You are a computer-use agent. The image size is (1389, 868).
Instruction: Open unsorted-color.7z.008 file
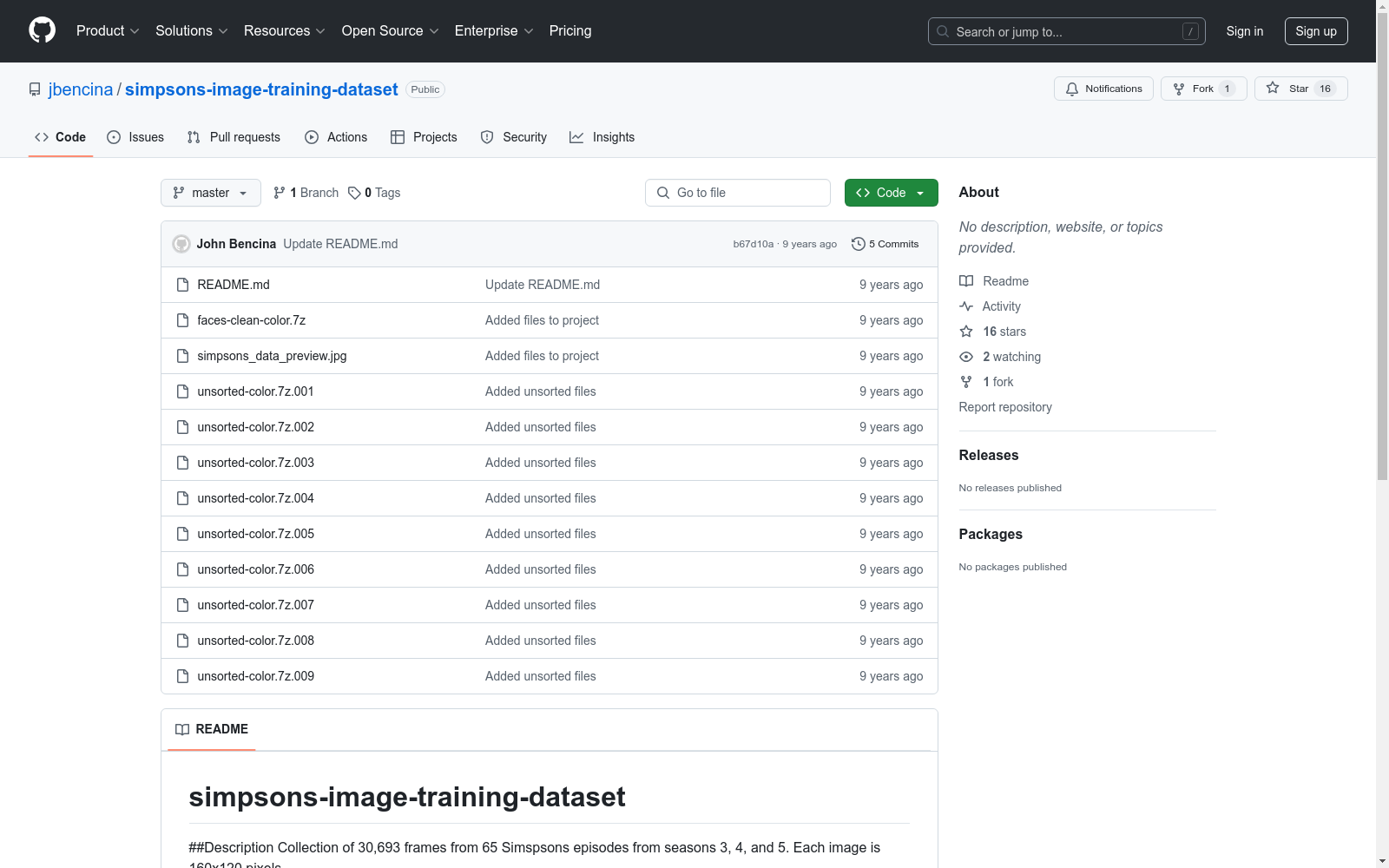coord(256,641)
